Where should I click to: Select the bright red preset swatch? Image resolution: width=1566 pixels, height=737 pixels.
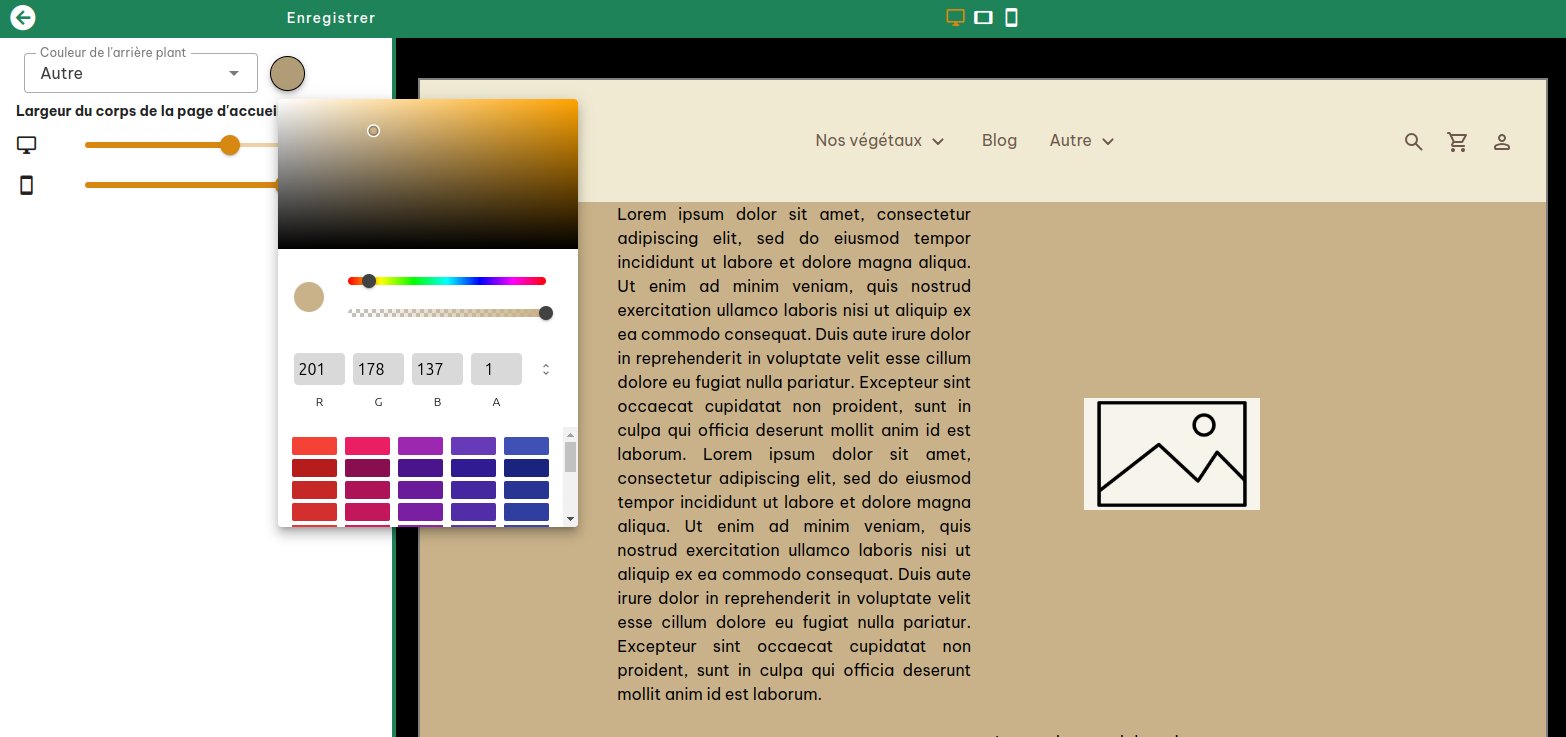coord(314,445)
